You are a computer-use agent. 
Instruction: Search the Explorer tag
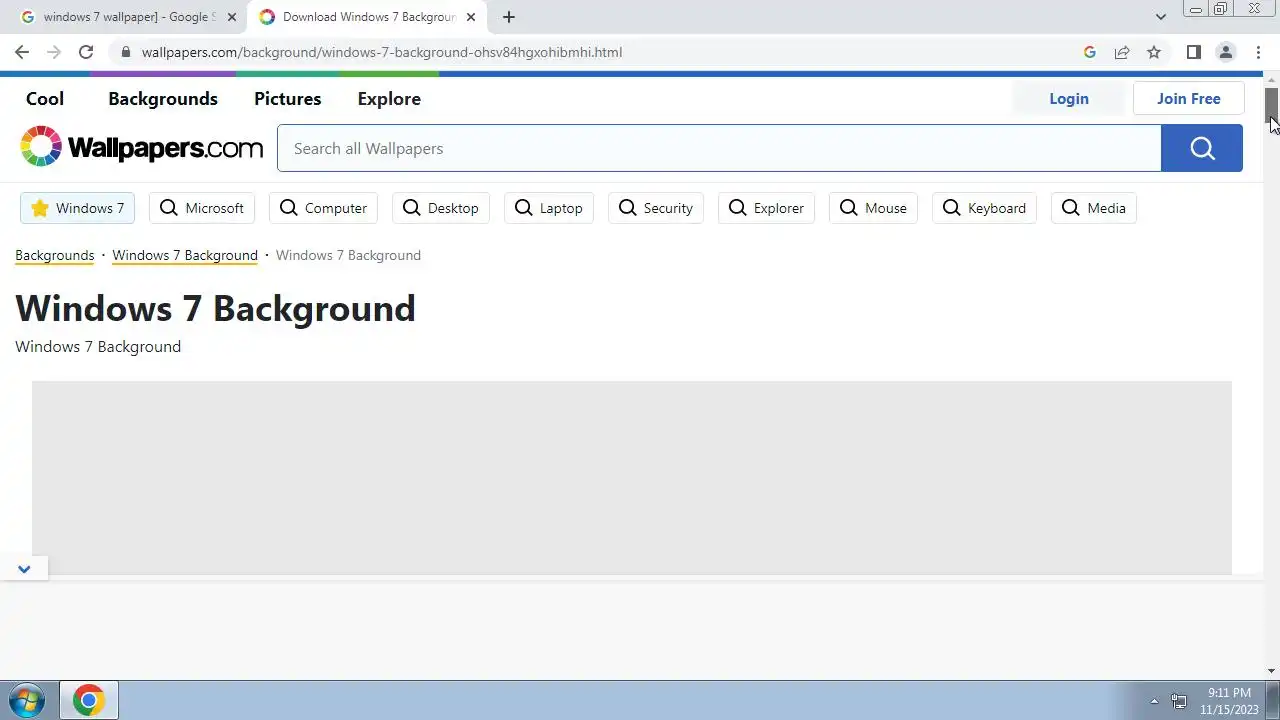[766, 208]
